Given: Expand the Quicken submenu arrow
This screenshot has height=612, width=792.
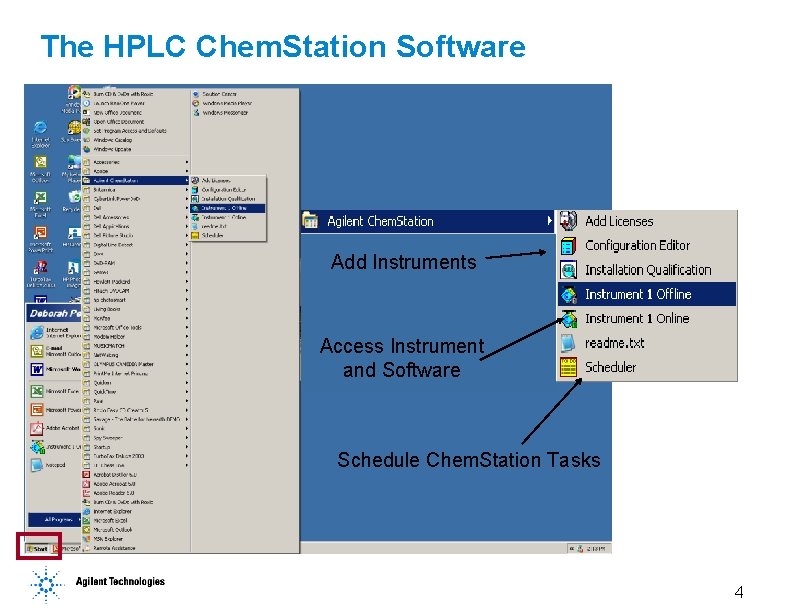Looking at the screenshot, I should (186, 383).
